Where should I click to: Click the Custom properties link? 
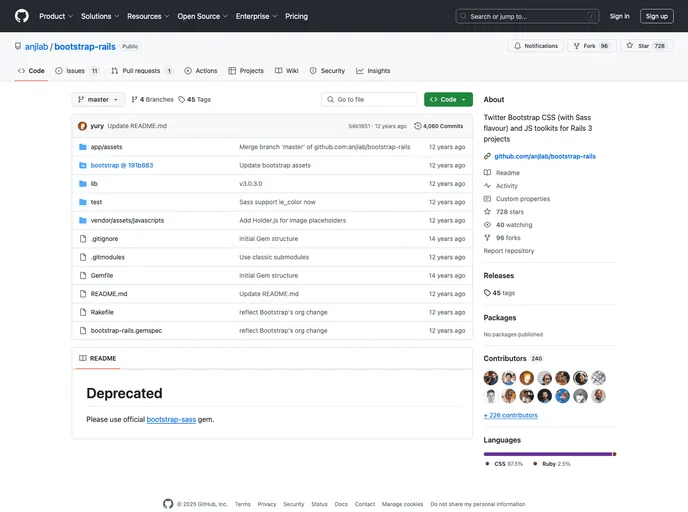523,199
